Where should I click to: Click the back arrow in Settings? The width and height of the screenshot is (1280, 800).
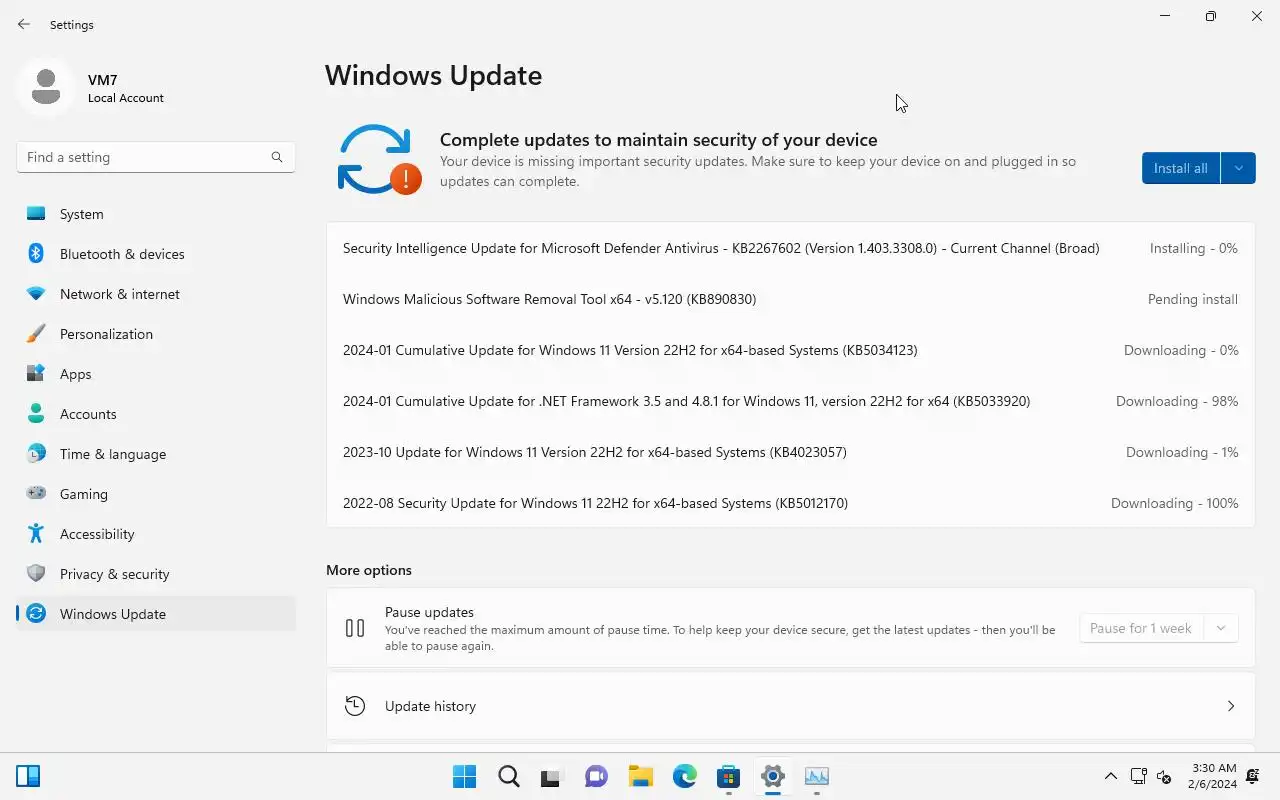pyautogui.click(x=24, y=24)
